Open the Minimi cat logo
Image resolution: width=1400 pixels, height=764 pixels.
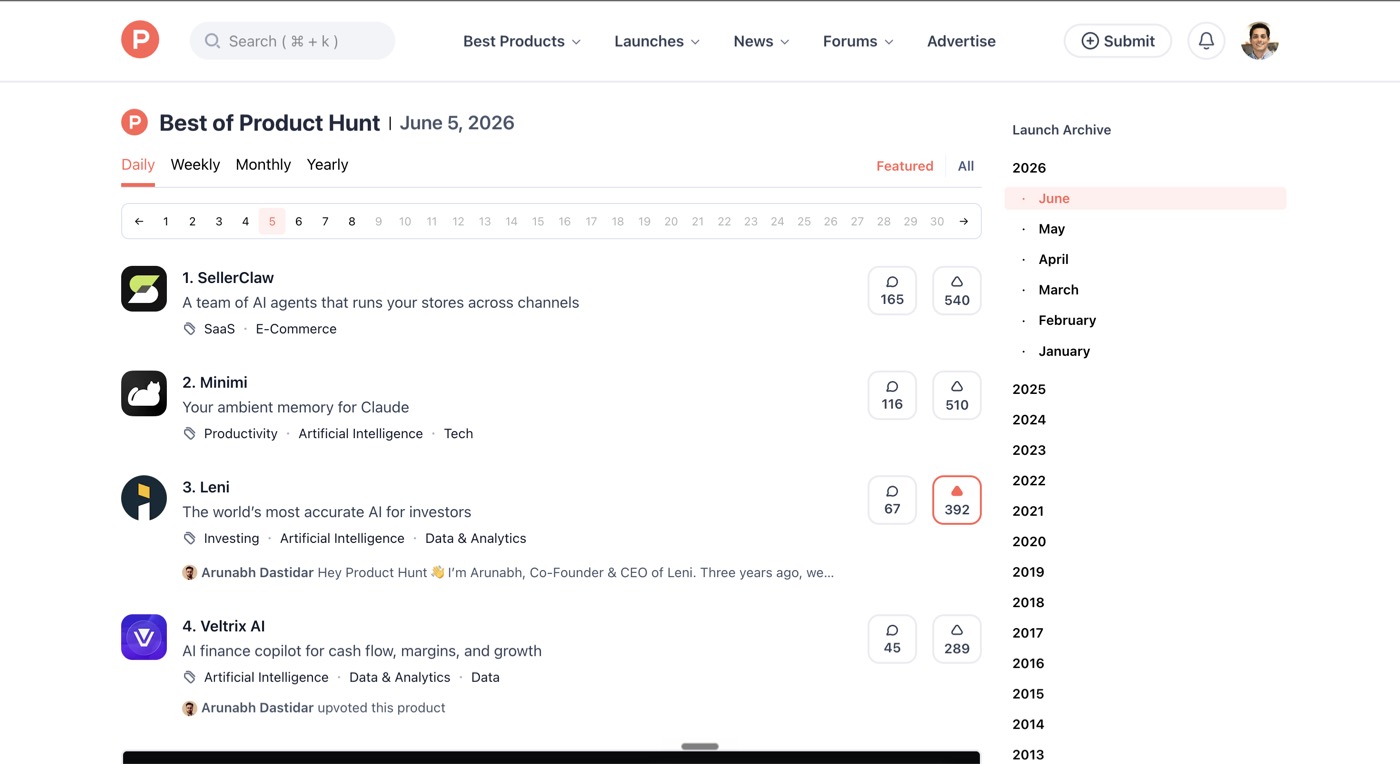[x=144, y=394]
